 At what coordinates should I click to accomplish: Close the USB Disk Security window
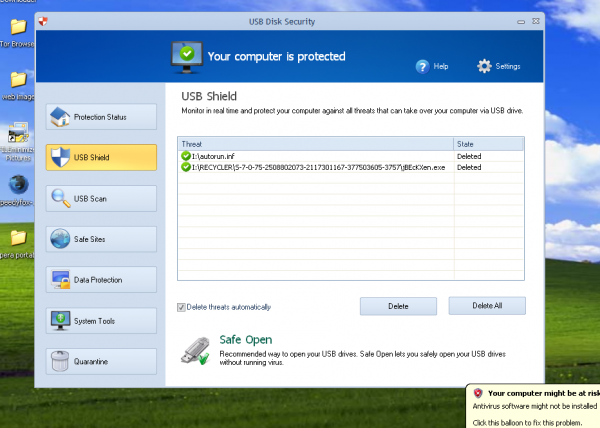(536, 21)
